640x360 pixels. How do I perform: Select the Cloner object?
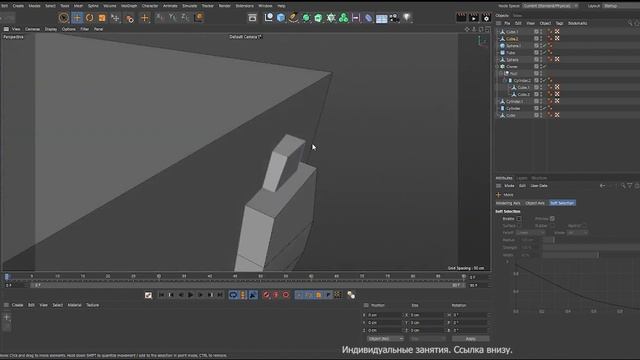[x=512, y=67]
